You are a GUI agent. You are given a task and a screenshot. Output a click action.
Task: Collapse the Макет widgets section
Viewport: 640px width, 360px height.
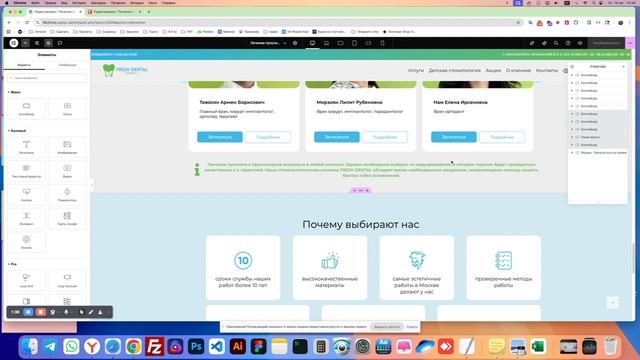[14, 92]
